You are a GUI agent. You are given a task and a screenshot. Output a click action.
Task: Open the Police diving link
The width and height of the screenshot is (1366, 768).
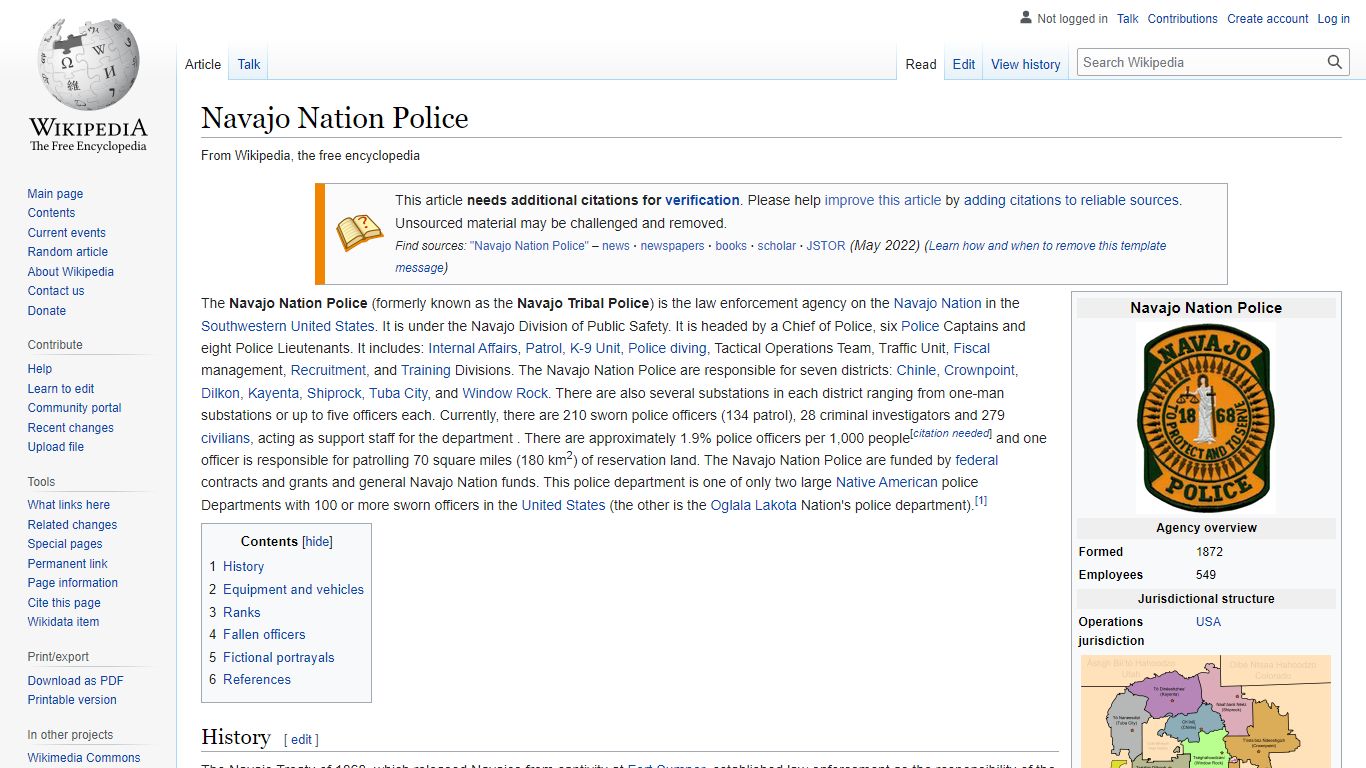[667, 348]
